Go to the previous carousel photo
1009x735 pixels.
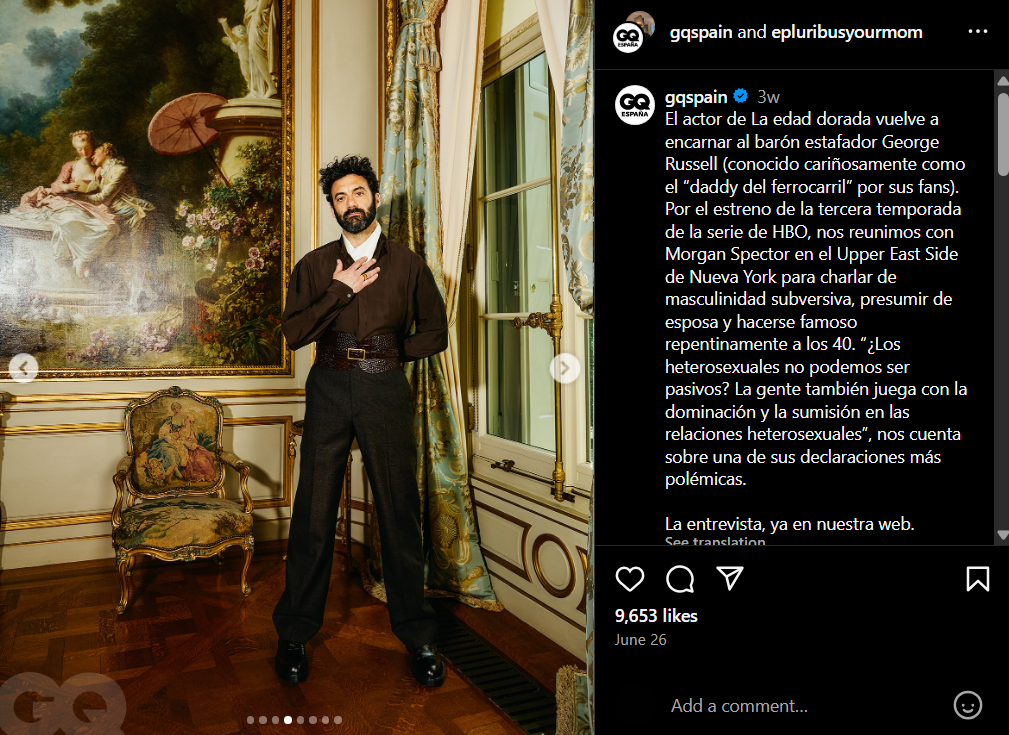(x=23, y=368)
